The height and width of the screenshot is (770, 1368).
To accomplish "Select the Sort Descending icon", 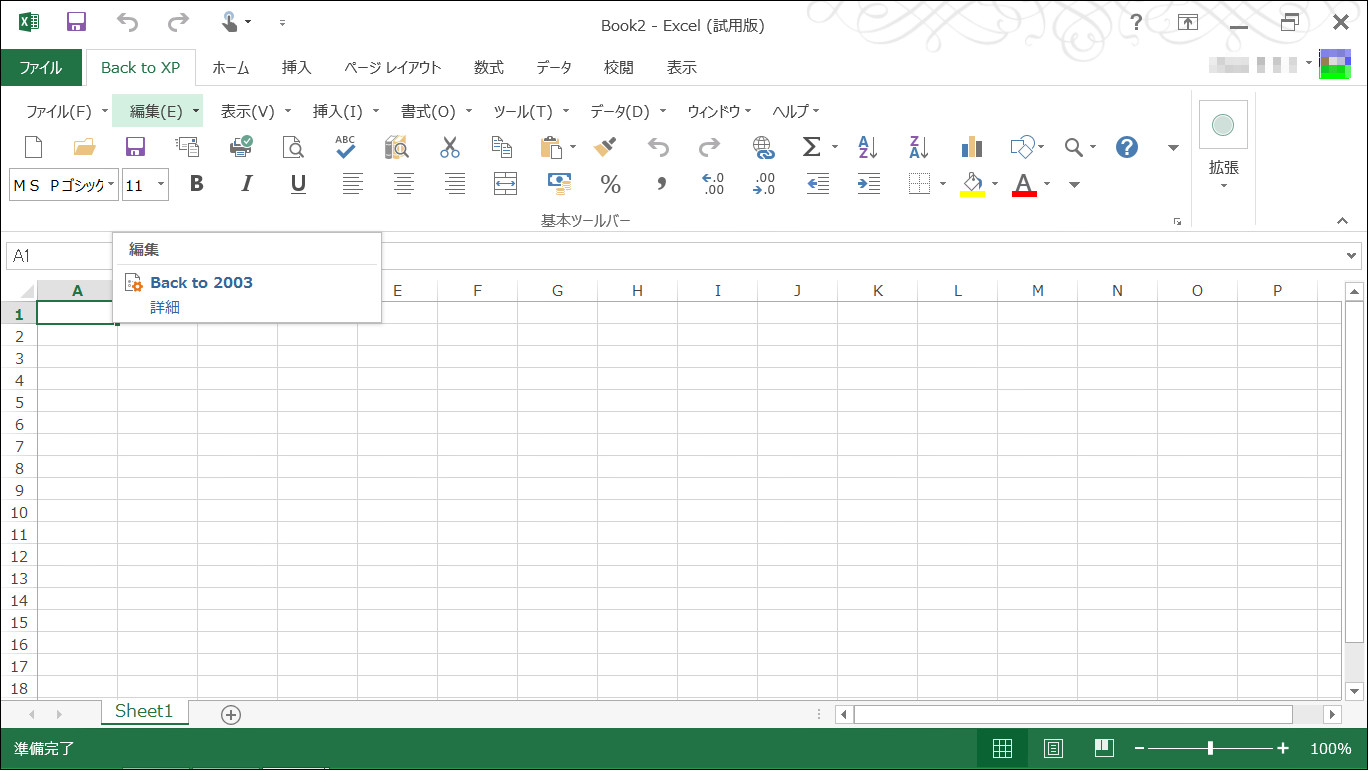I will coord(917,147).
